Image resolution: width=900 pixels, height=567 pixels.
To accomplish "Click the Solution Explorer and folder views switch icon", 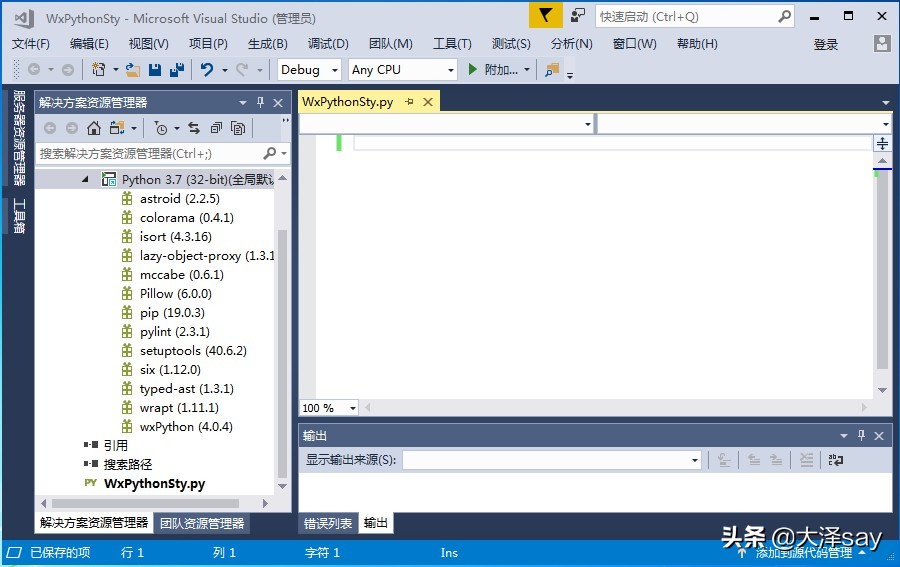I will pyautogui.click(x=117, y=128).
